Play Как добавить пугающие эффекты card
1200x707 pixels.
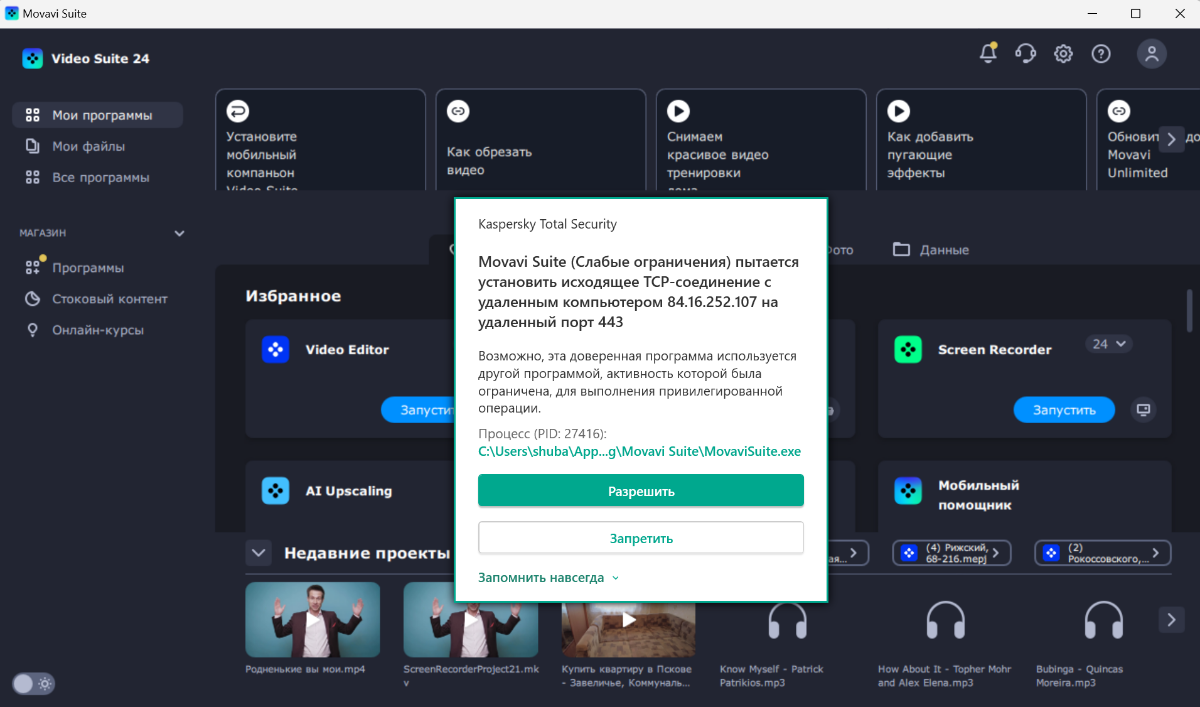pos(981,139)
